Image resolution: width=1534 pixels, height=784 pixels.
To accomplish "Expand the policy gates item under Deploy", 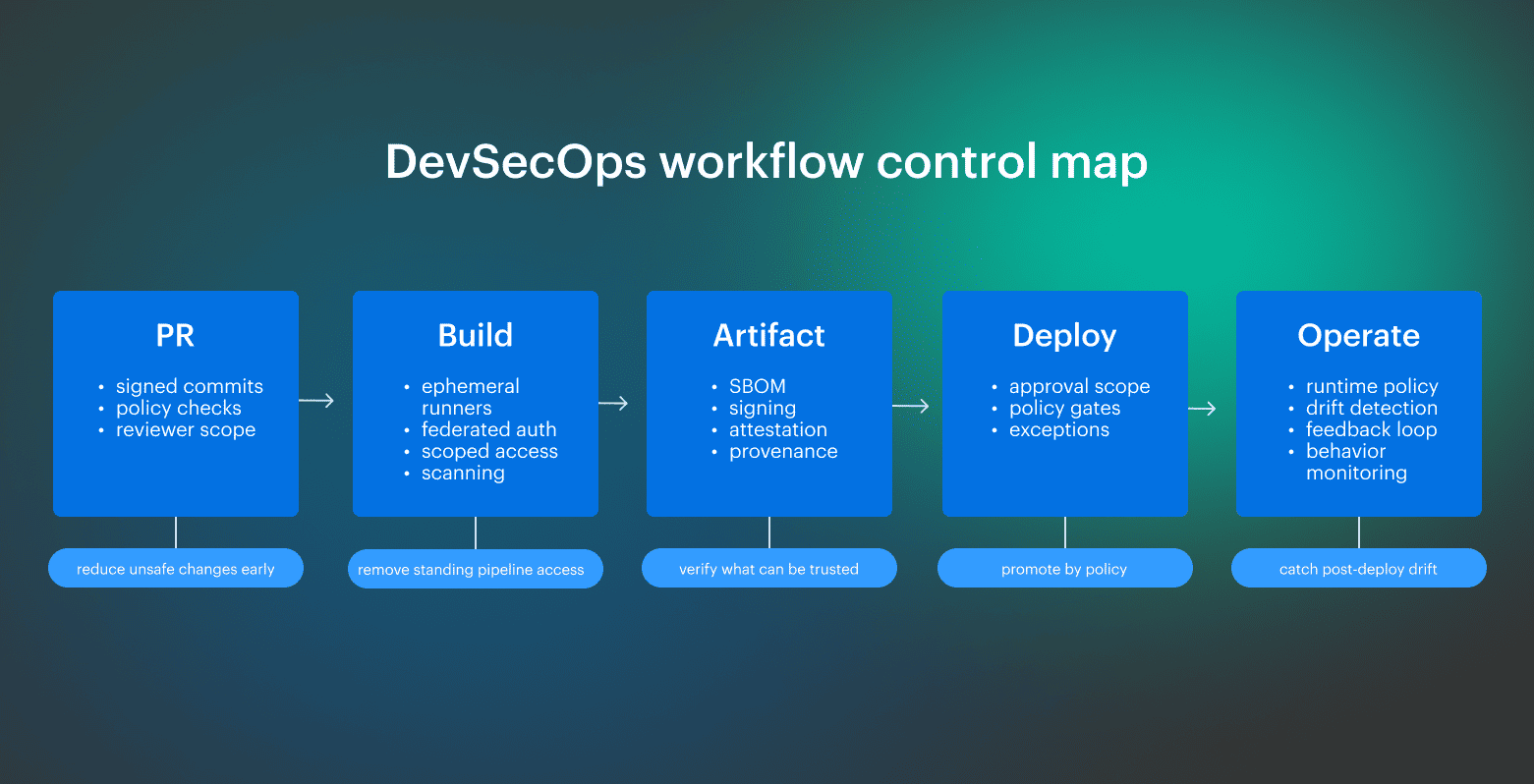I will [x=1065, y=408].
